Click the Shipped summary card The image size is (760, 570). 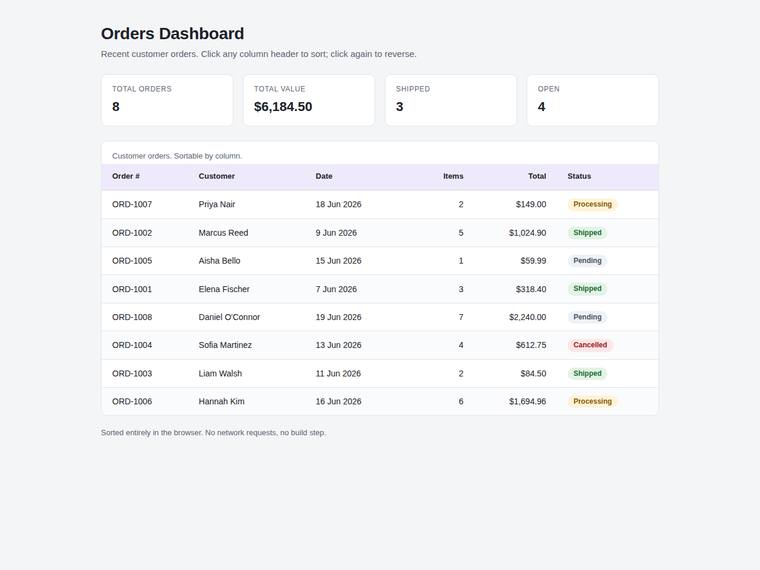[451, 100]
